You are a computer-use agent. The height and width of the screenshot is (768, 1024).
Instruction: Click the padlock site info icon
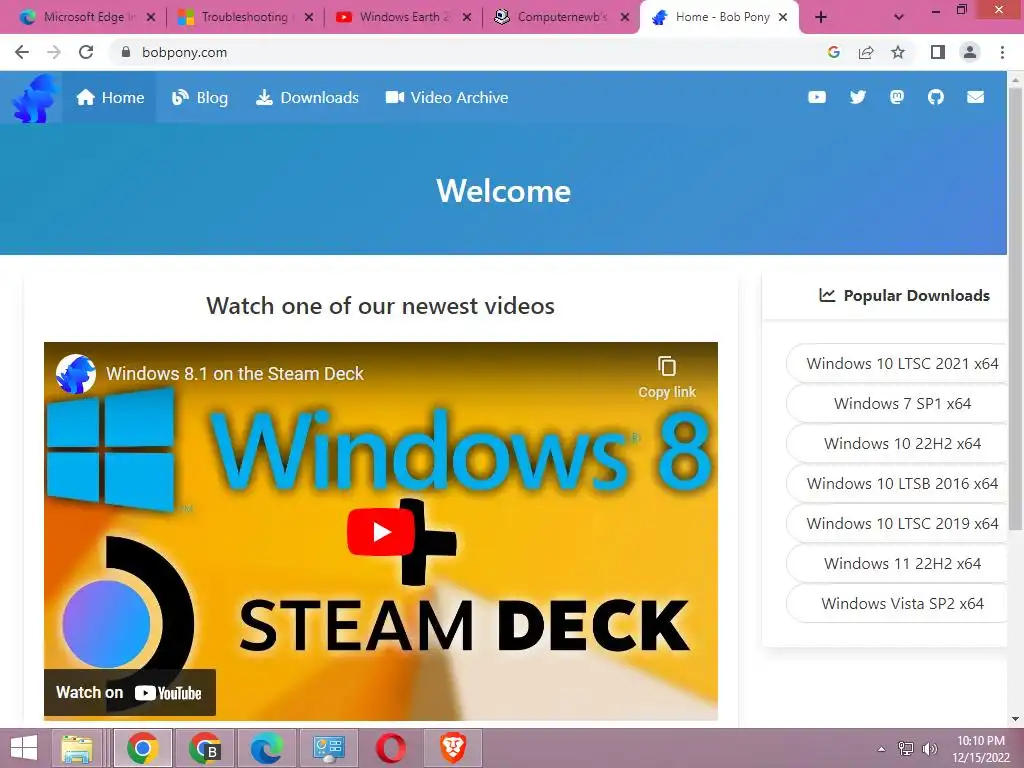(126, 52)
